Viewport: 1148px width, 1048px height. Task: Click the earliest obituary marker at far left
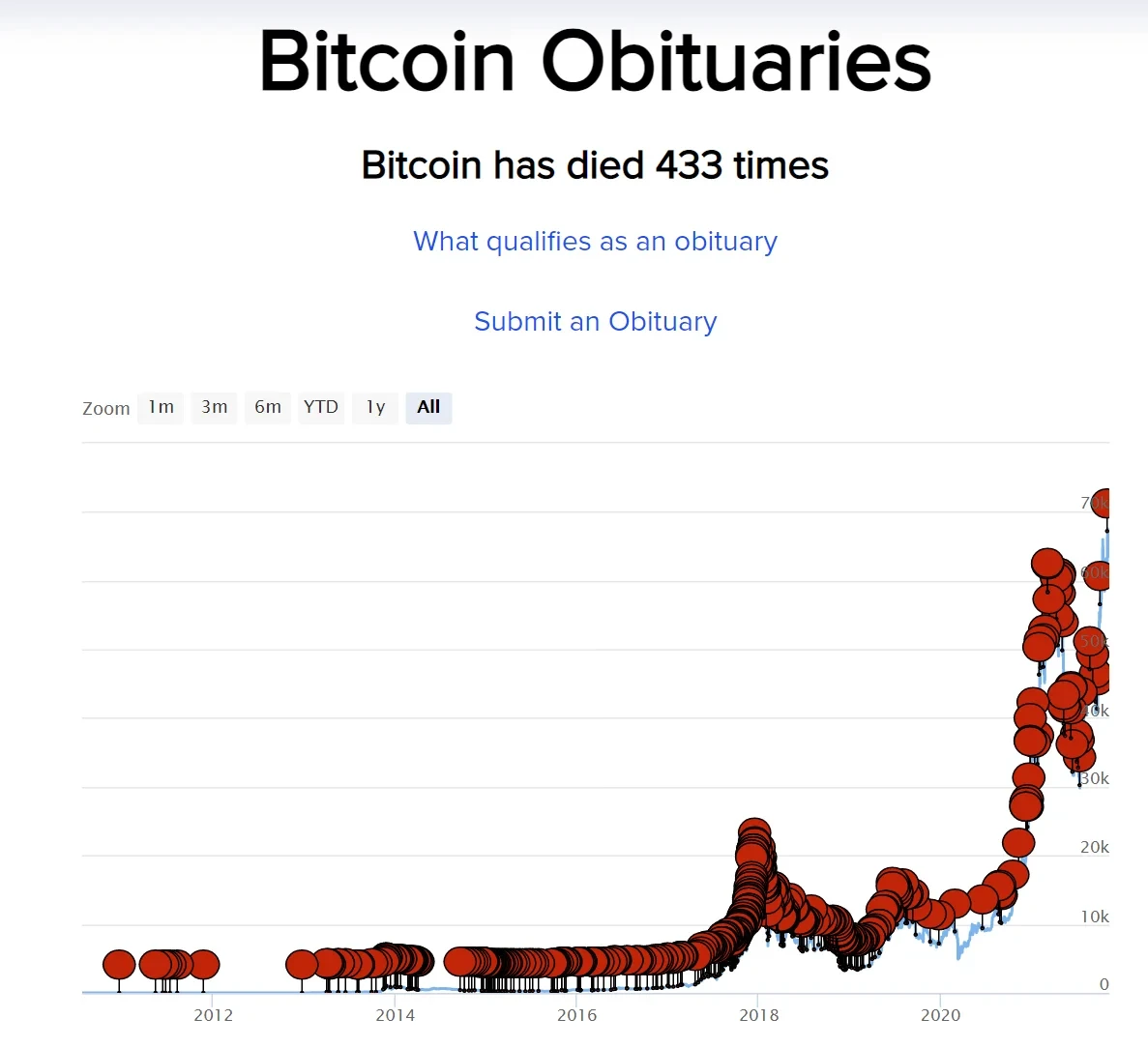coord(119,964)
